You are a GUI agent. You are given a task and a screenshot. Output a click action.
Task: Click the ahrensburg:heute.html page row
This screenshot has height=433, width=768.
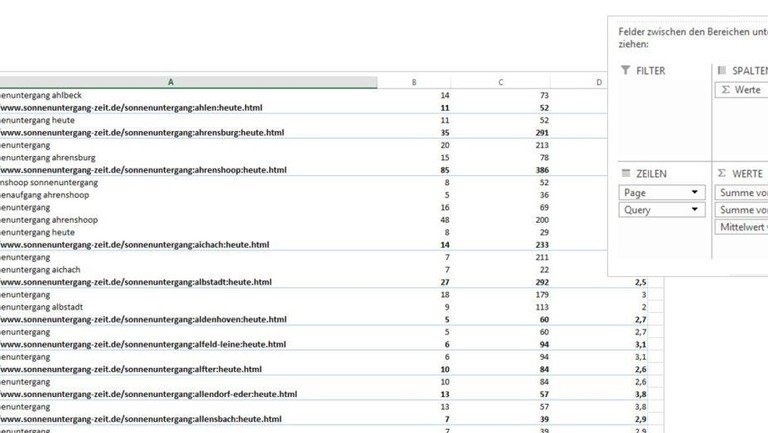142,133
